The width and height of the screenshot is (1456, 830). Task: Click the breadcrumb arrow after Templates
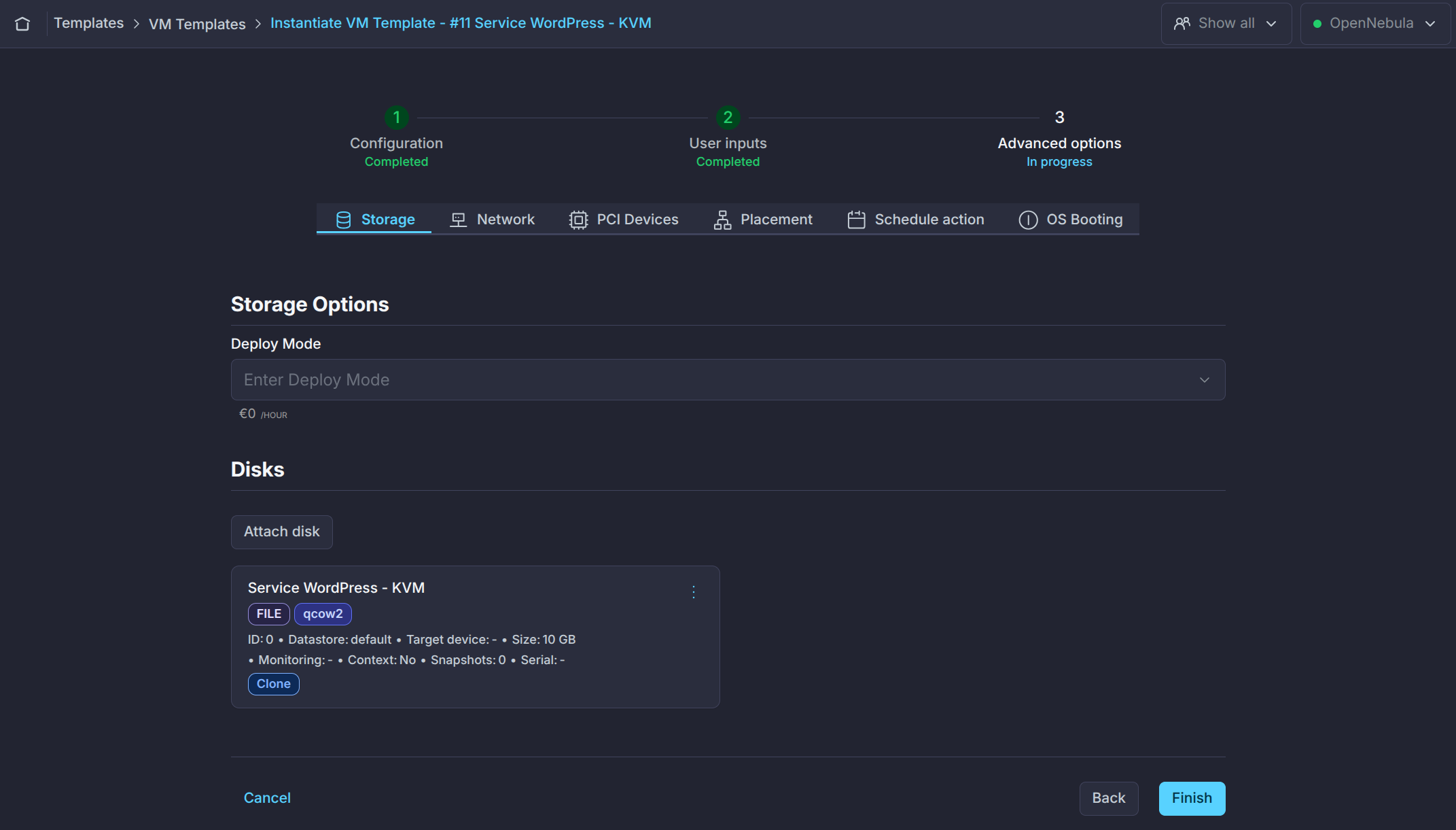pos(137,24)
